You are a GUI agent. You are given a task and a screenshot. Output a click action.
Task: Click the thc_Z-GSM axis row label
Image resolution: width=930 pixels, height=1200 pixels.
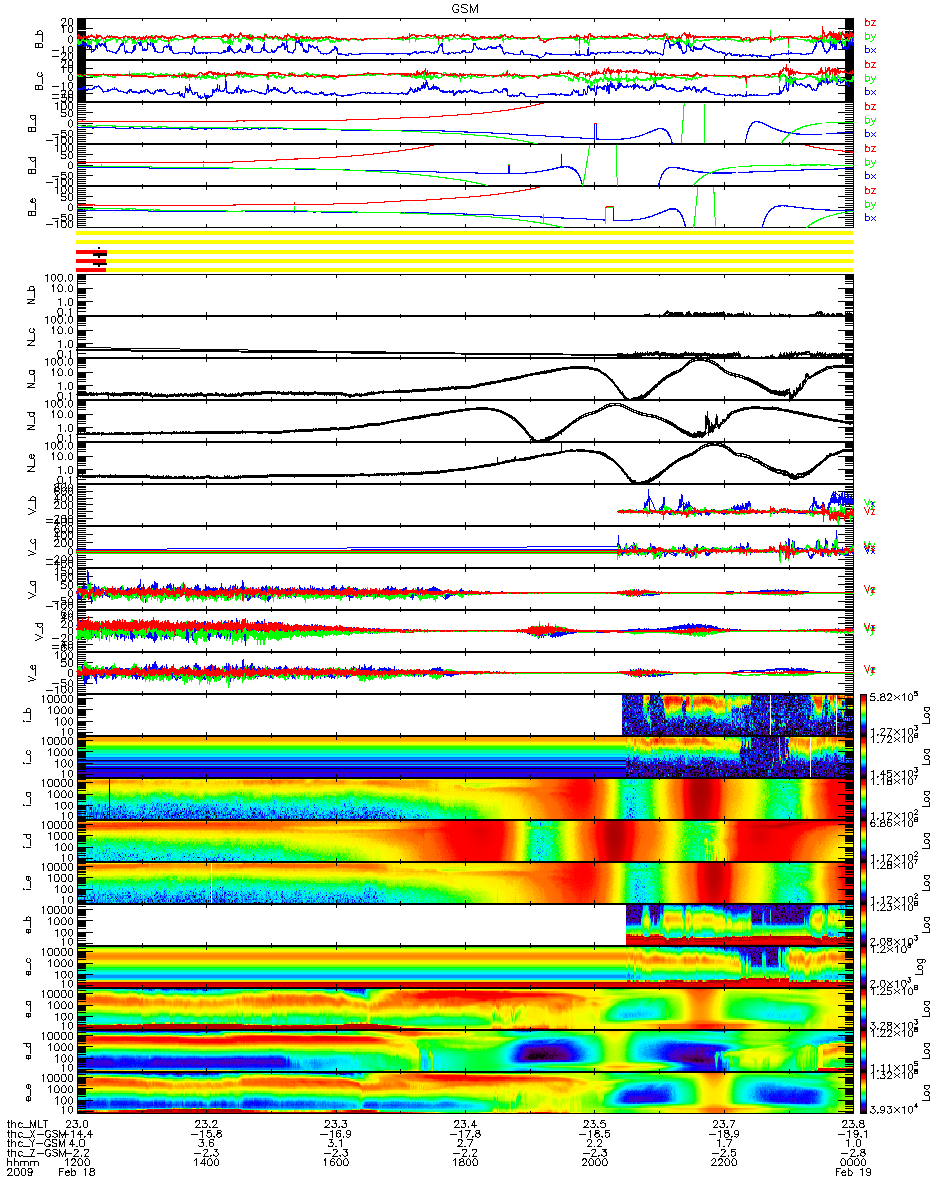tap(34, 1153)
